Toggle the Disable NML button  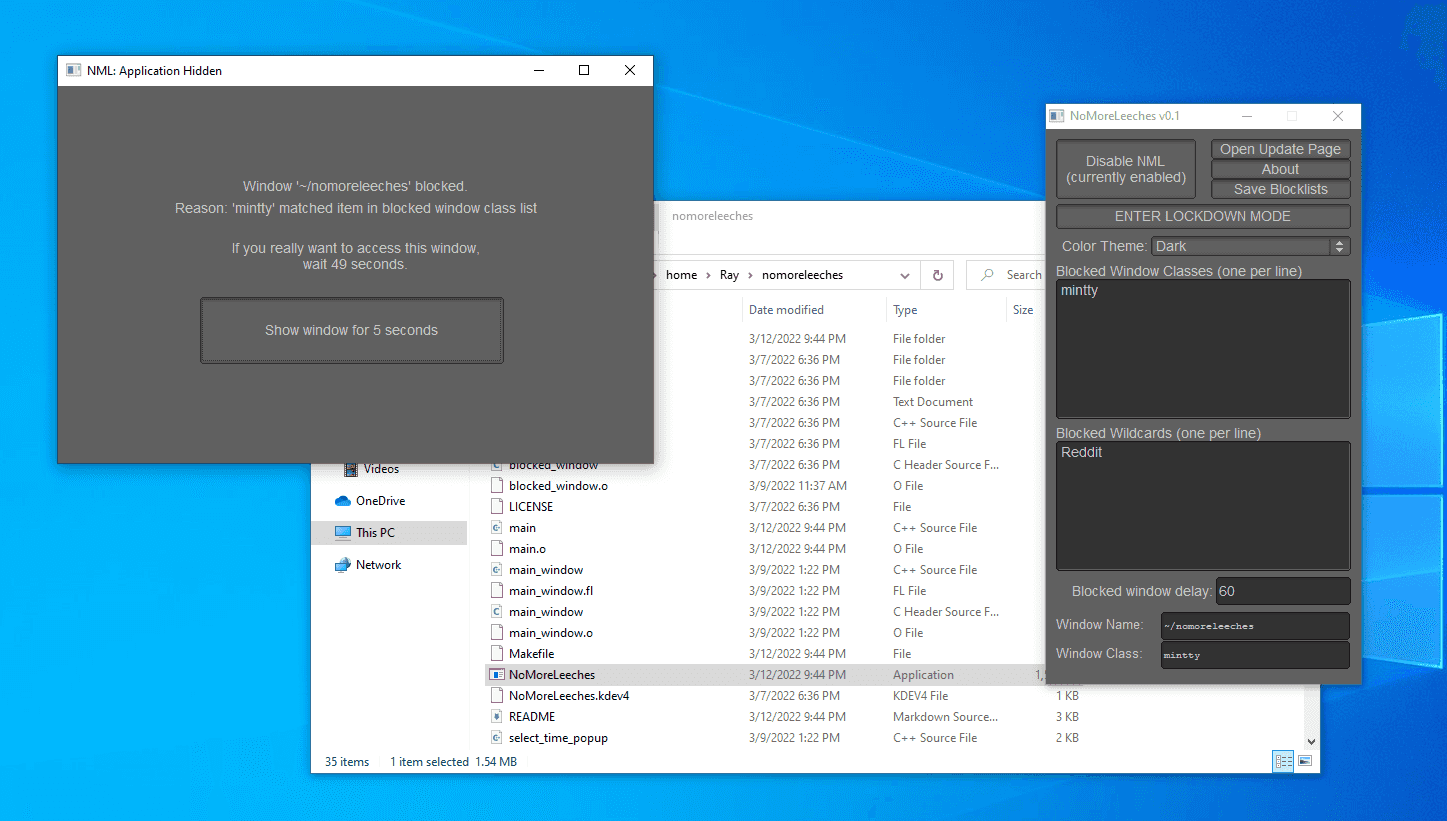1125,169
